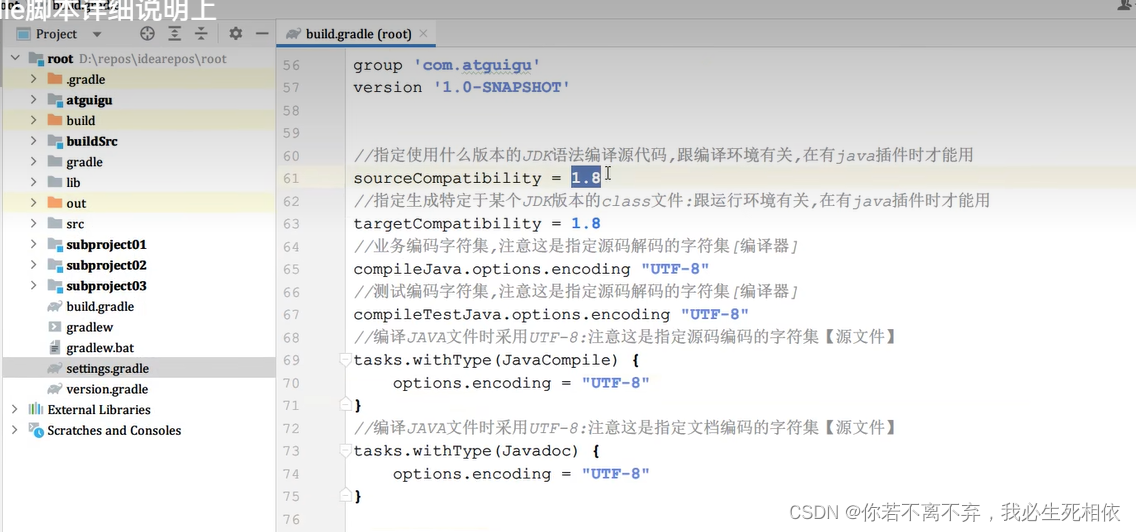Expand External Libraries node
The image size is (1136, 532).
15,410
